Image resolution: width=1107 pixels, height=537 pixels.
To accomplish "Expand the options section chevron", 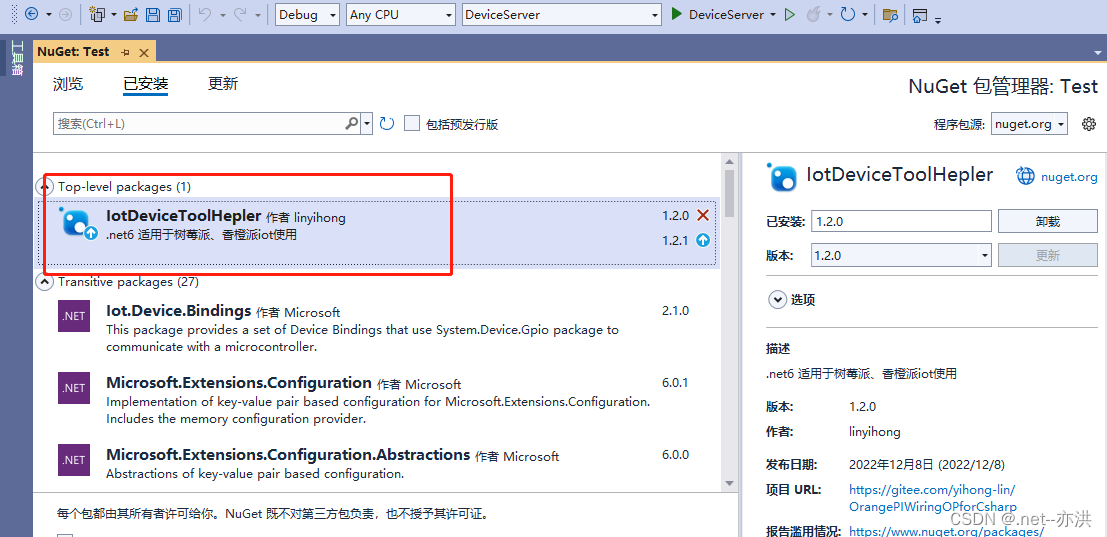I will (777, 299).
